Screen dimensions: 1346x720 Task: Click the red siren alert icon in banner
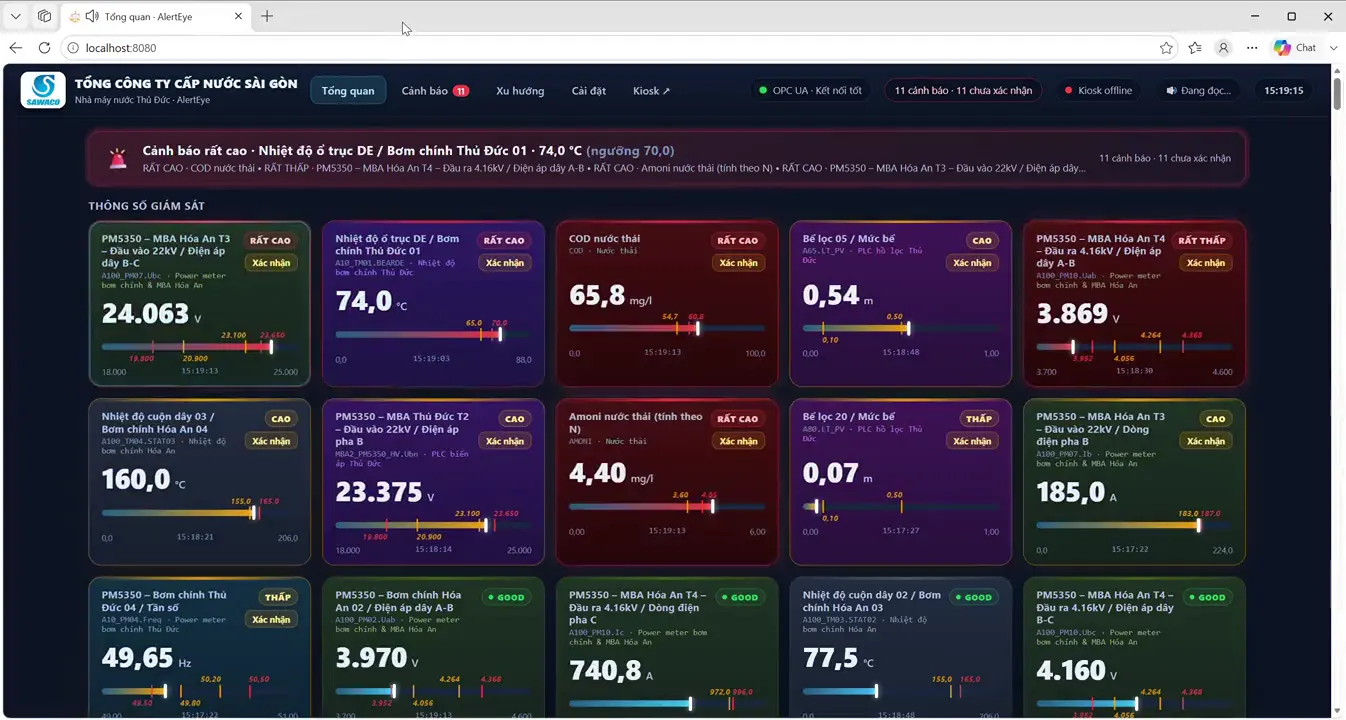[118, 159]
